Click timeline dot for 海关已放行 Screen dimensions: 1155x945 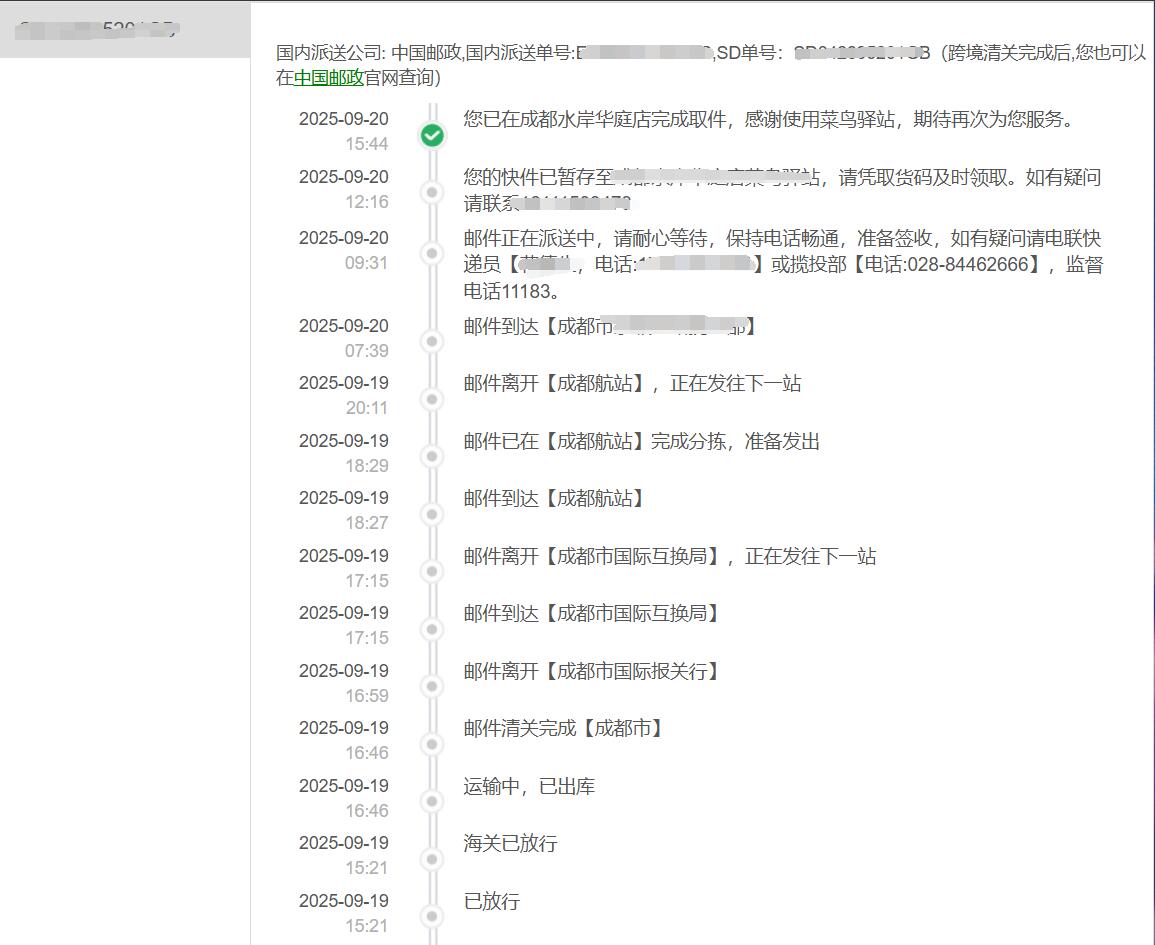[432, 859]
